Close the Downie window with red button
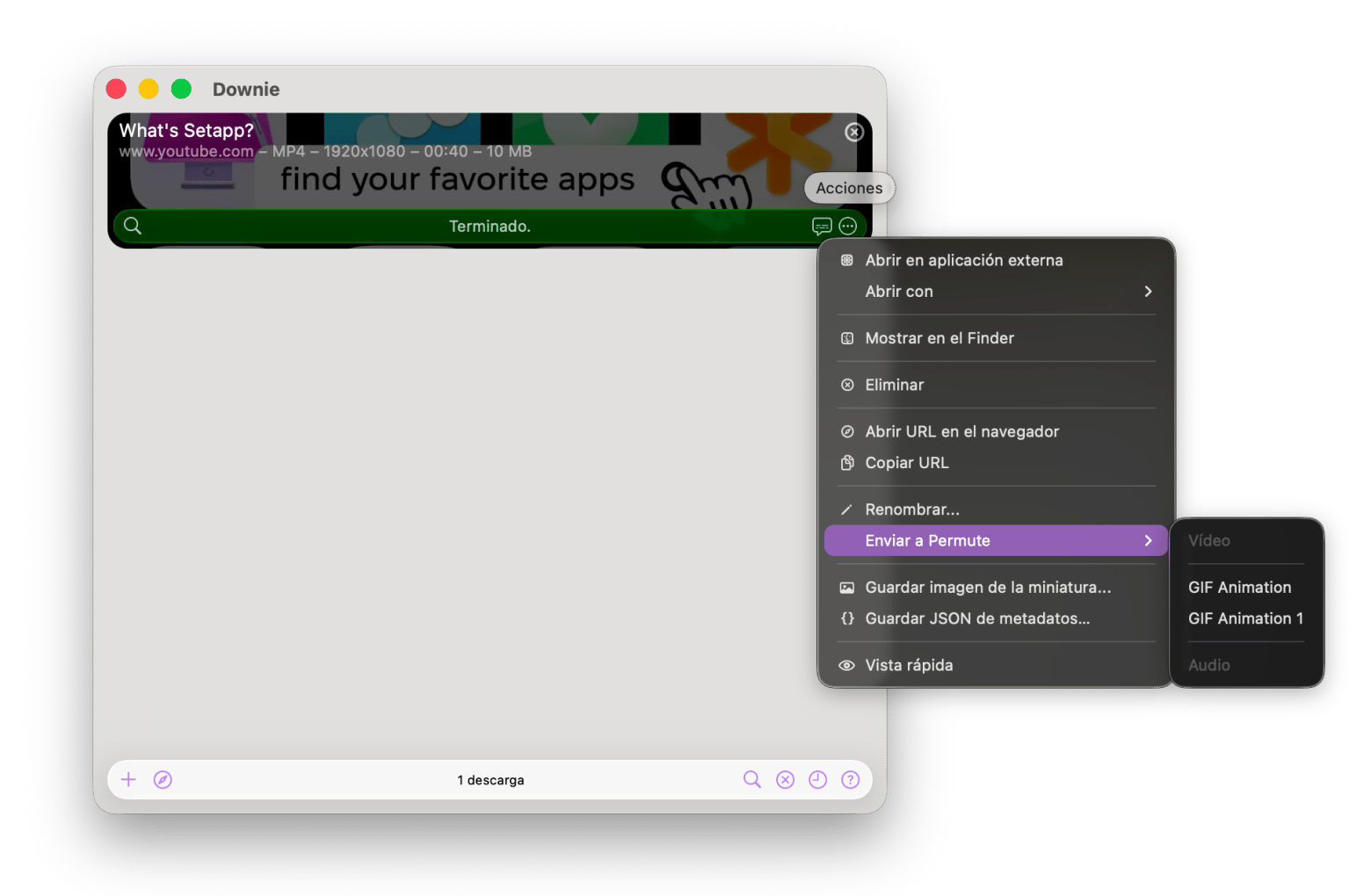Viewport: 1371px width, 896px height. pos(116,89)
